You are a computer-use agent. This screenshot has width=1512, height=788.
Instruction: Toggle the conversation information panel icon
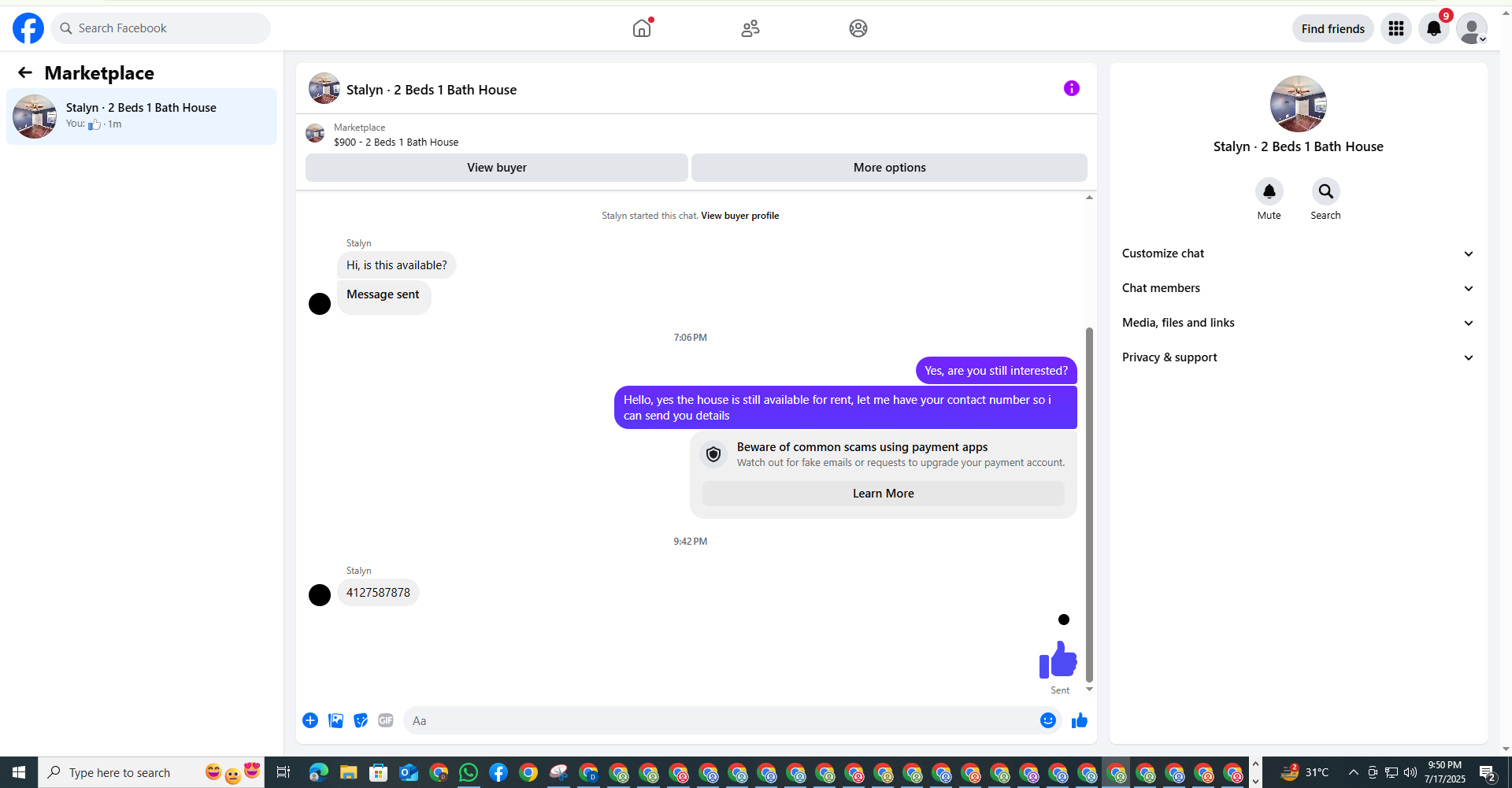tap(1072, 88)
